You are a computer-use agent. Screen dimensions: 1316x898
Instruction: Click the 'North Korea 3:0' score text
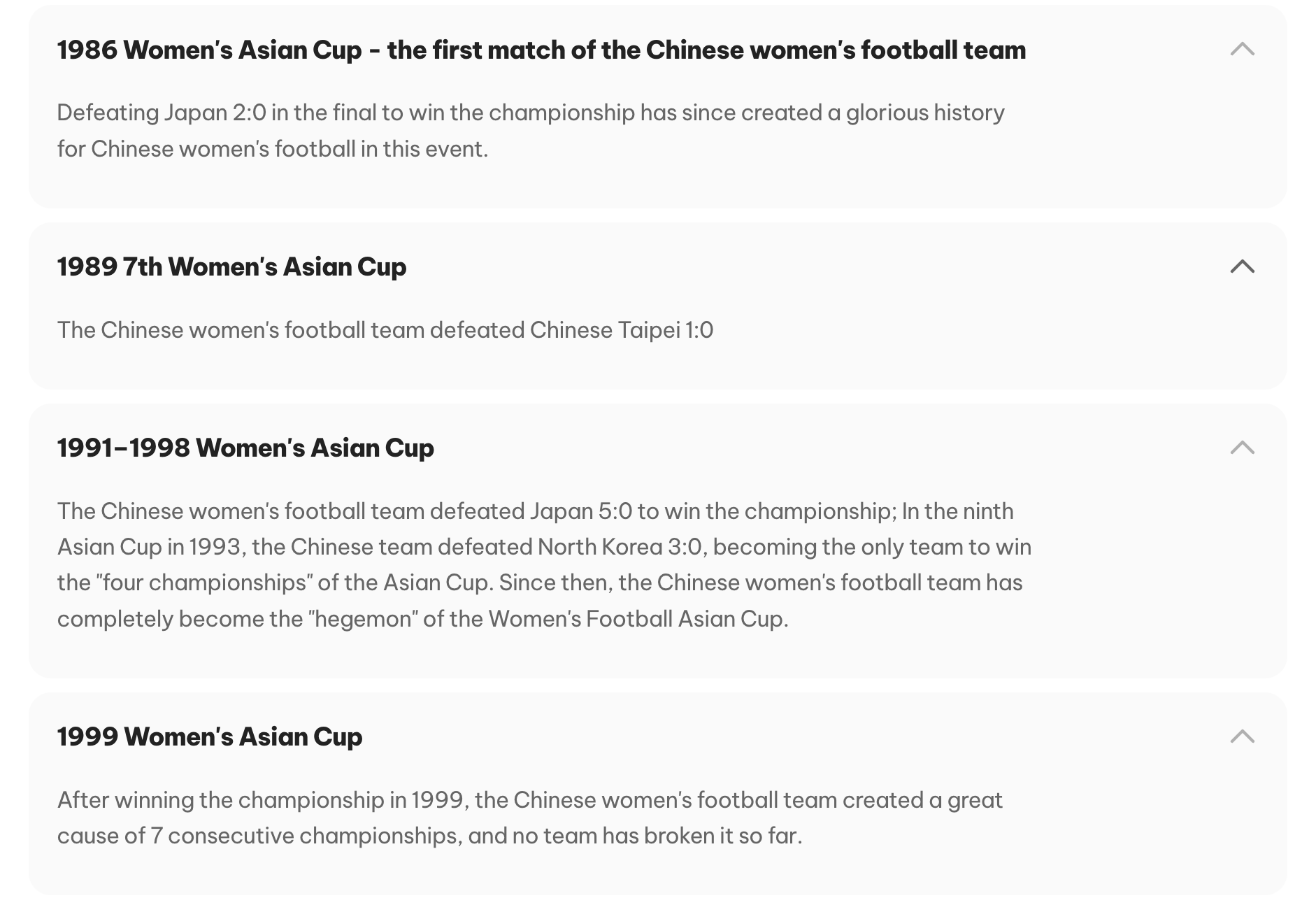point(620,547)
